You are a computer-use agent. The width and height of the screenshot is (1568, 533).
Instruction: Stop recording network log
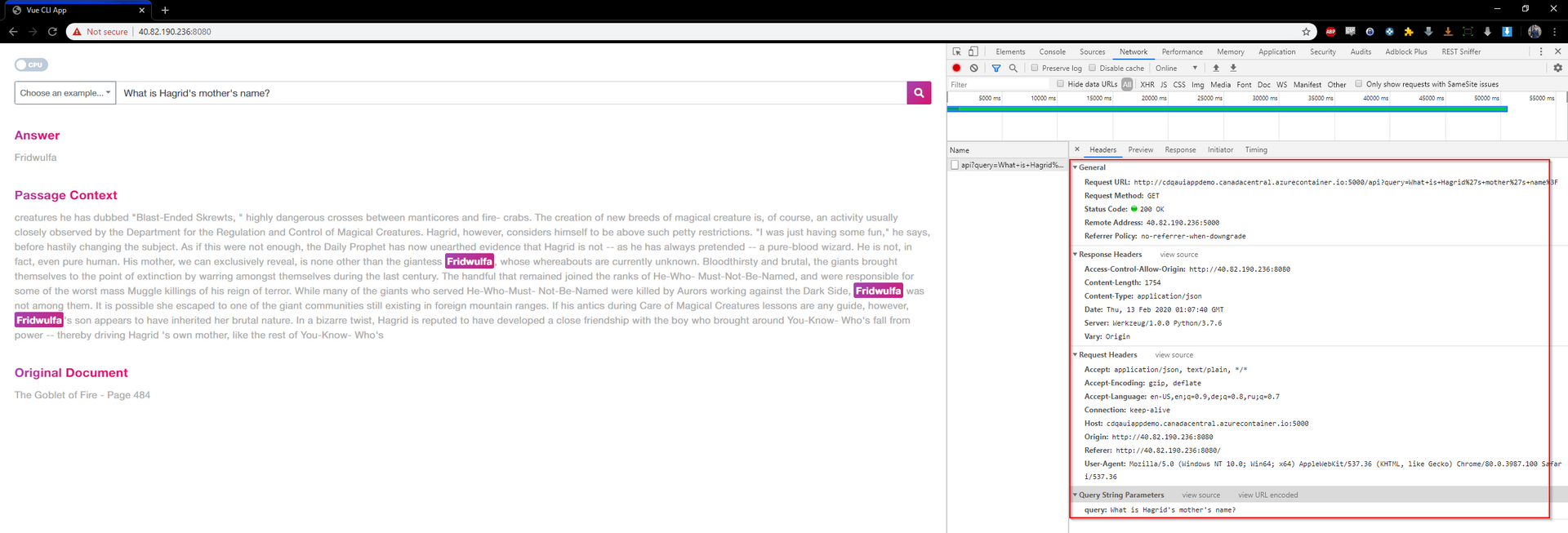click(x=956, y=68)
